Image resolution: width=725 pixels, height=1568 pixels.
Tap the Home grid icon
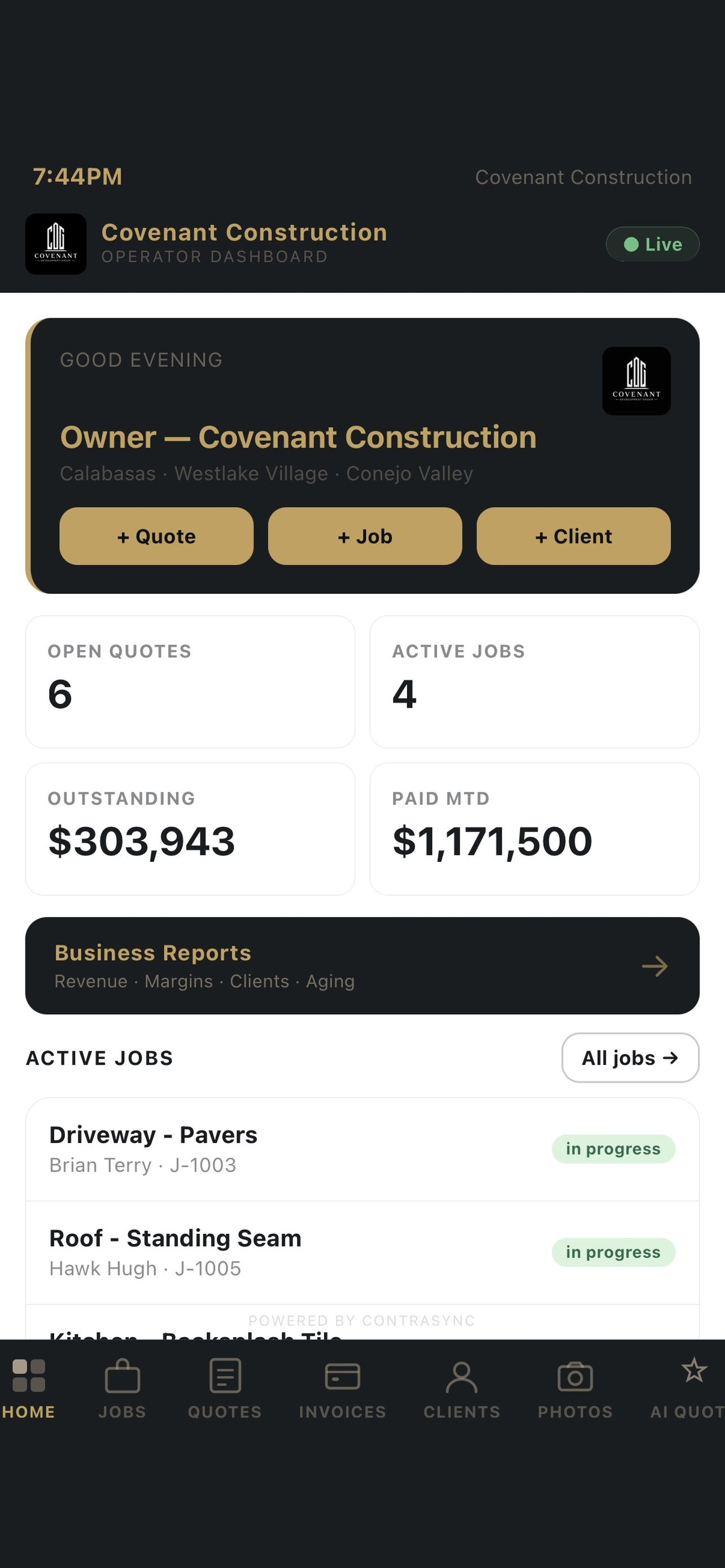tap(29, 1376)
